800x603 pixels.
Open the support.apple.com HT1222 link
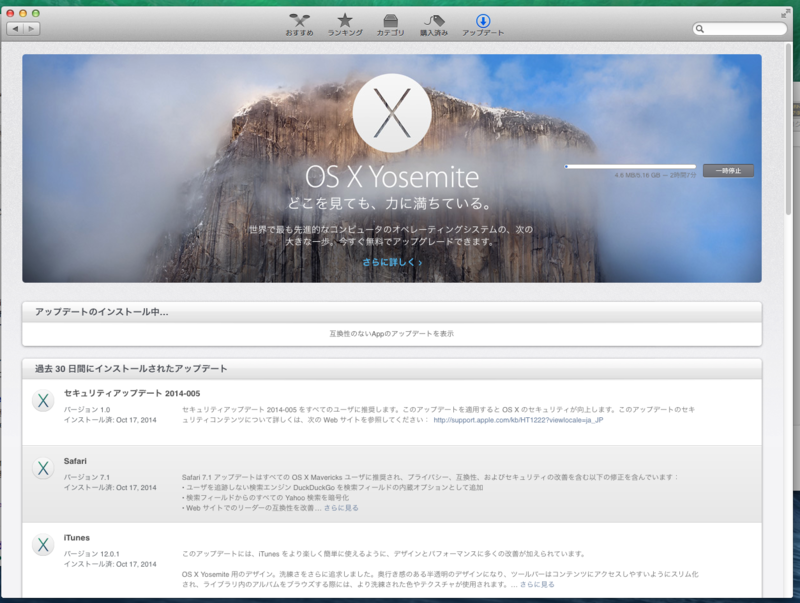point(518,420)
